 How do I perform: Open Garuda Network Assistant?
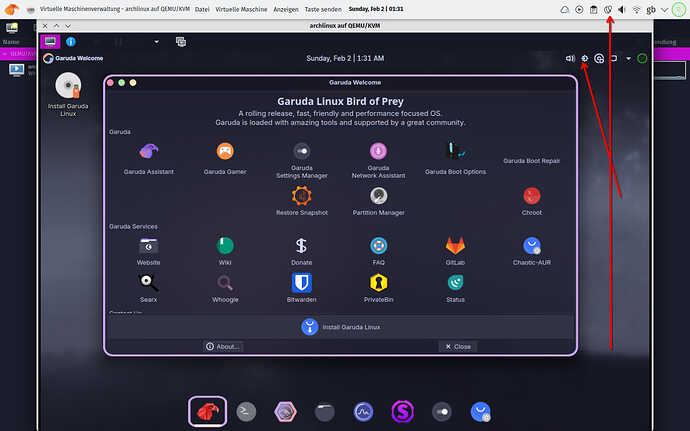pyautogui.click(x=378, y=160)
